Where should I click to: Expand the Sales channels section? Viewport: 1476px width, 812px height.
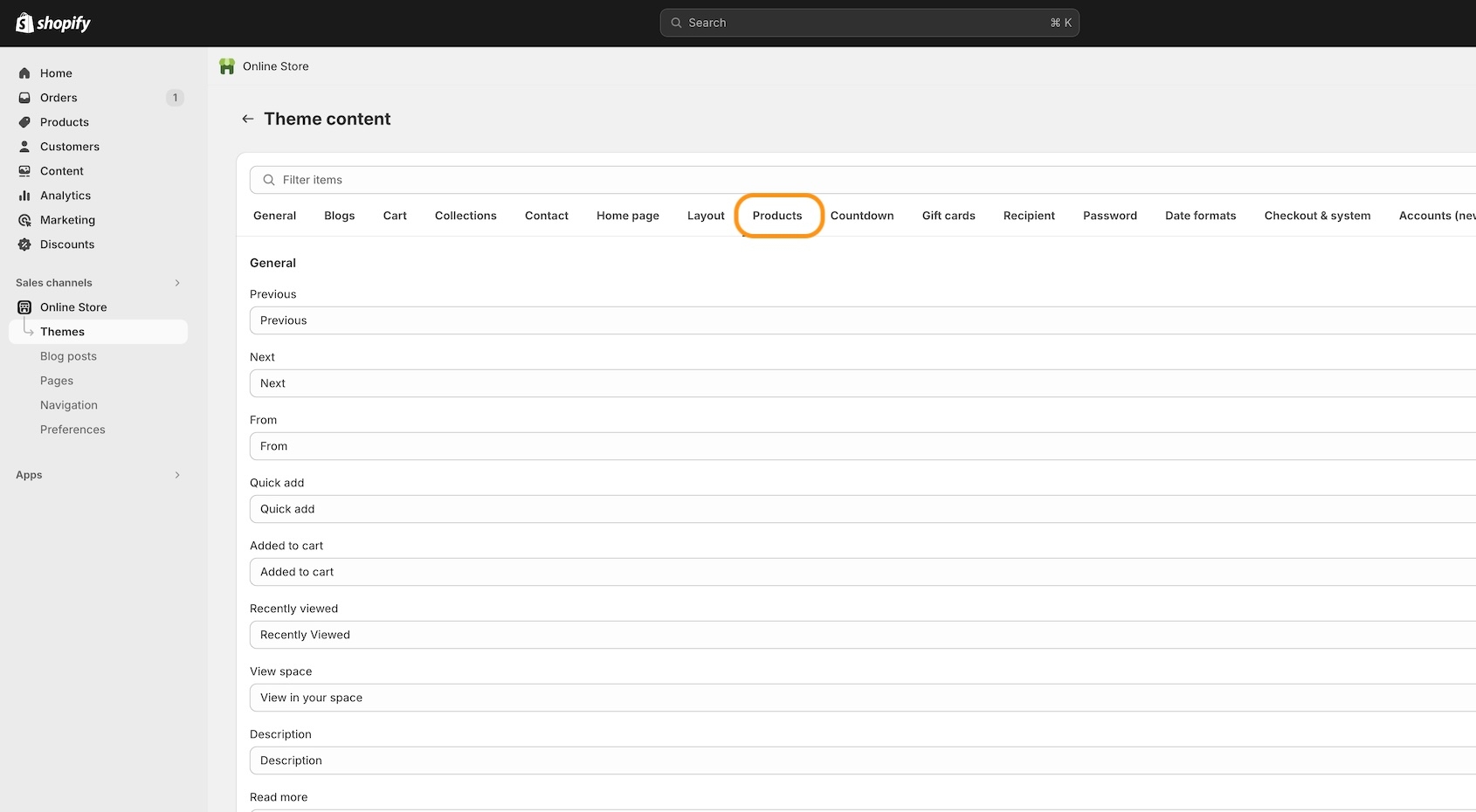[177, 283]
